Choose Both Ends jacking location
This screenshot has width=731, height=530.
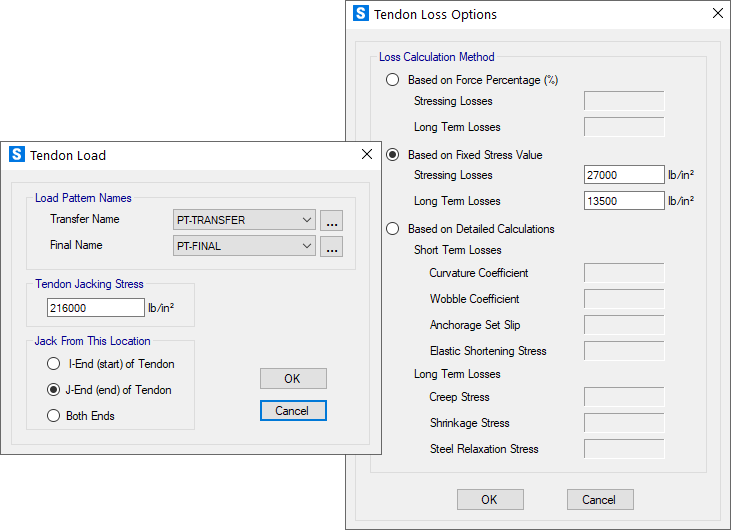(54, 416)
